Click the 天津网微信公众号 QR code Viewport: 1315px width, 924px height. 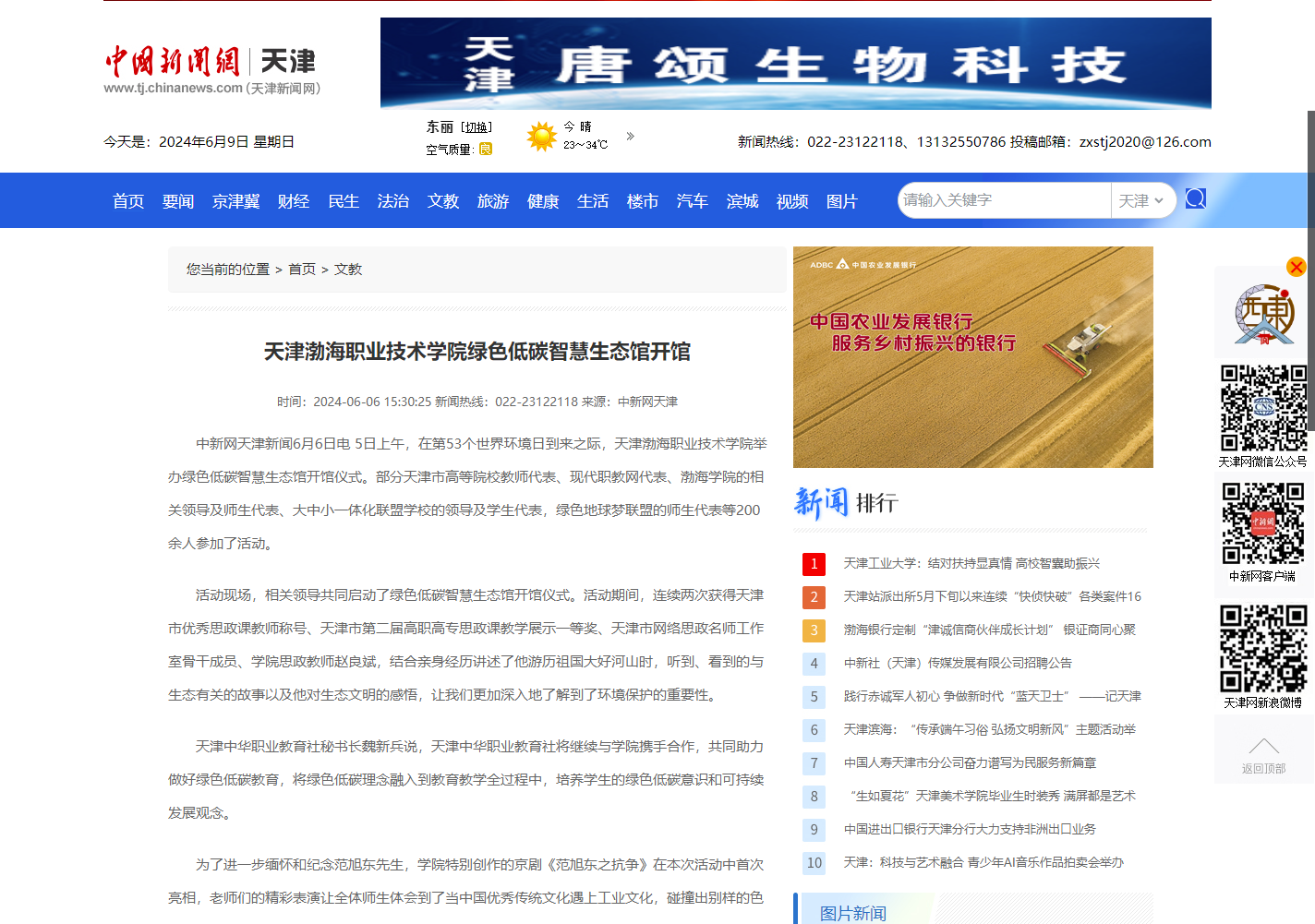(x=1263, y=408)
